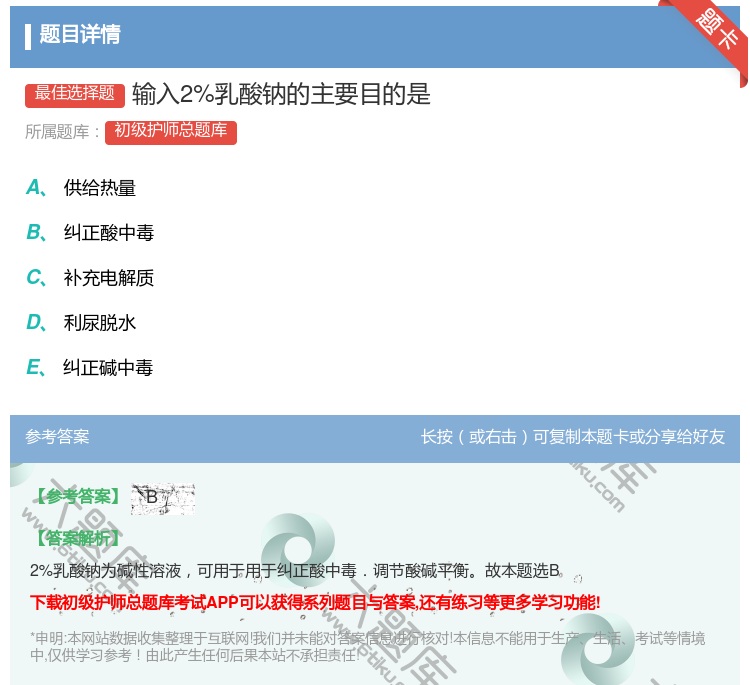This screenshot has height=685, width=750.
Task: Click the 题卡 corner ribbon
Action: click(x=715, y=30)
